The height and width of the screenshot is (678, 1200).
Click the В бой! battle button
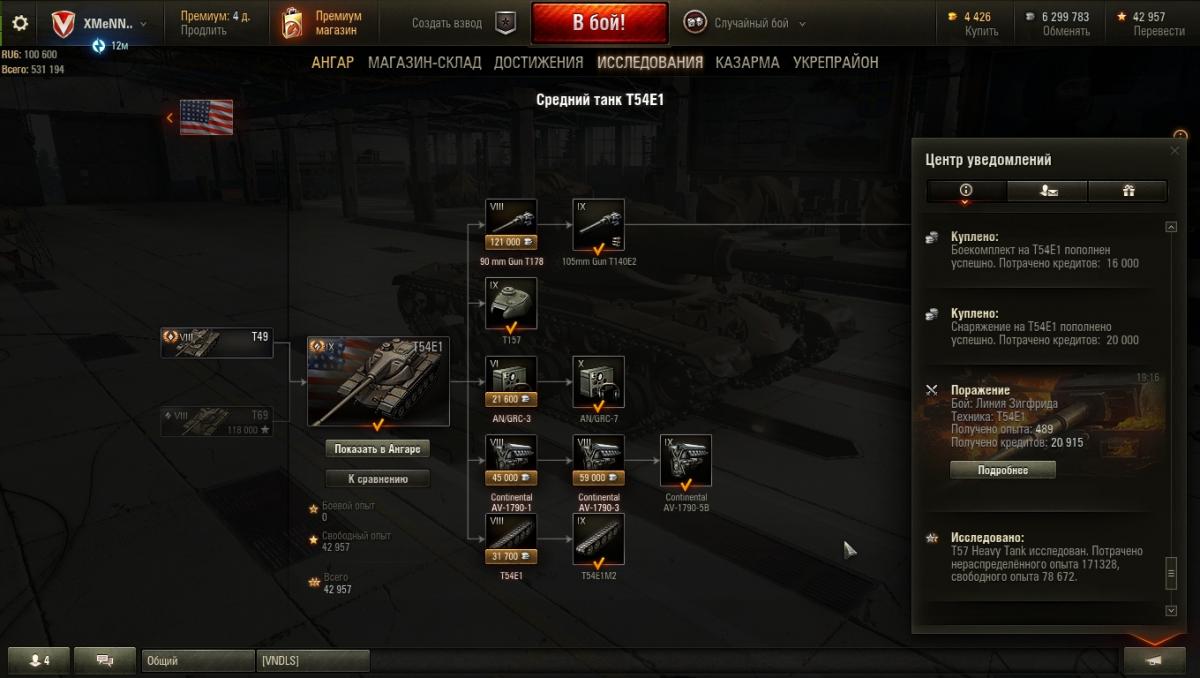tap(599, 23)
